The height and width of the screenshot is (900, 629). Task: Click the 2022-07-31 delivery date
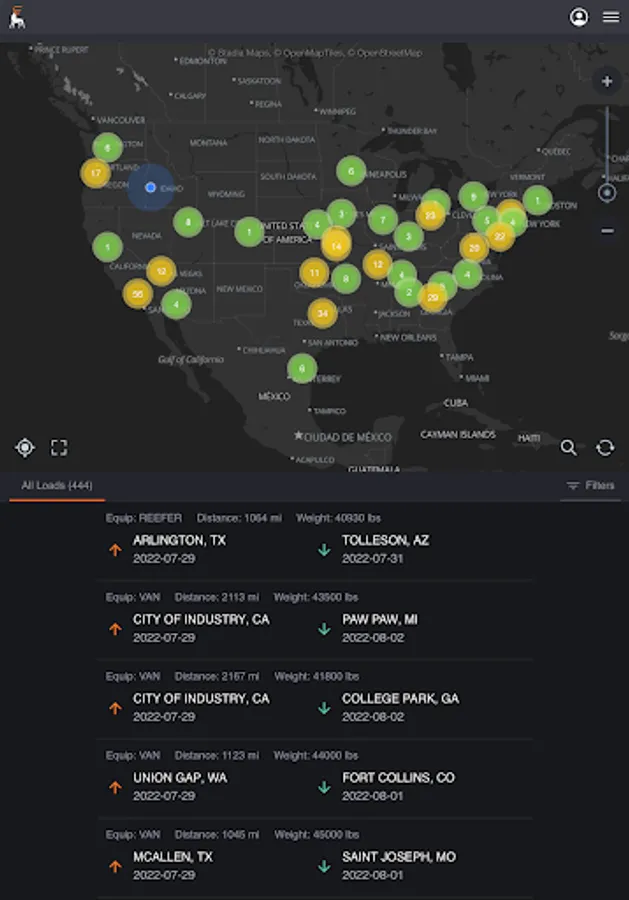click(x=372, y=558)
